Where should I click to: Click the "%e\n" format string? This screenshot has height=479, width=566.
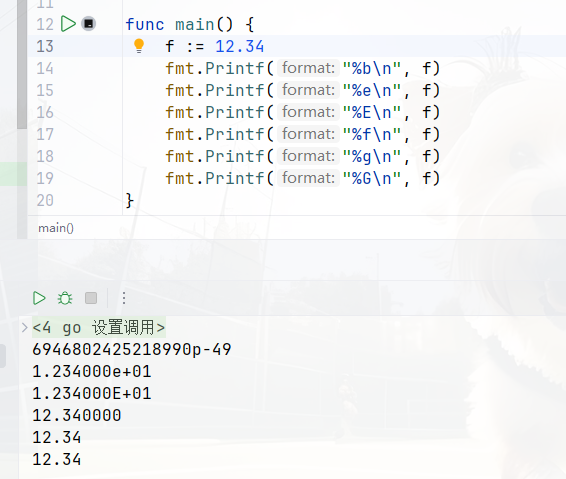(x=371, y=90)
